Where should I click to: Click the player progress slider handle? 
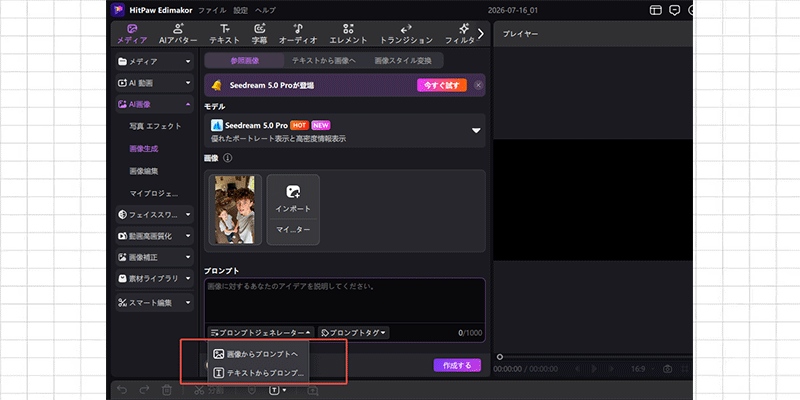(x=500, y=357)
